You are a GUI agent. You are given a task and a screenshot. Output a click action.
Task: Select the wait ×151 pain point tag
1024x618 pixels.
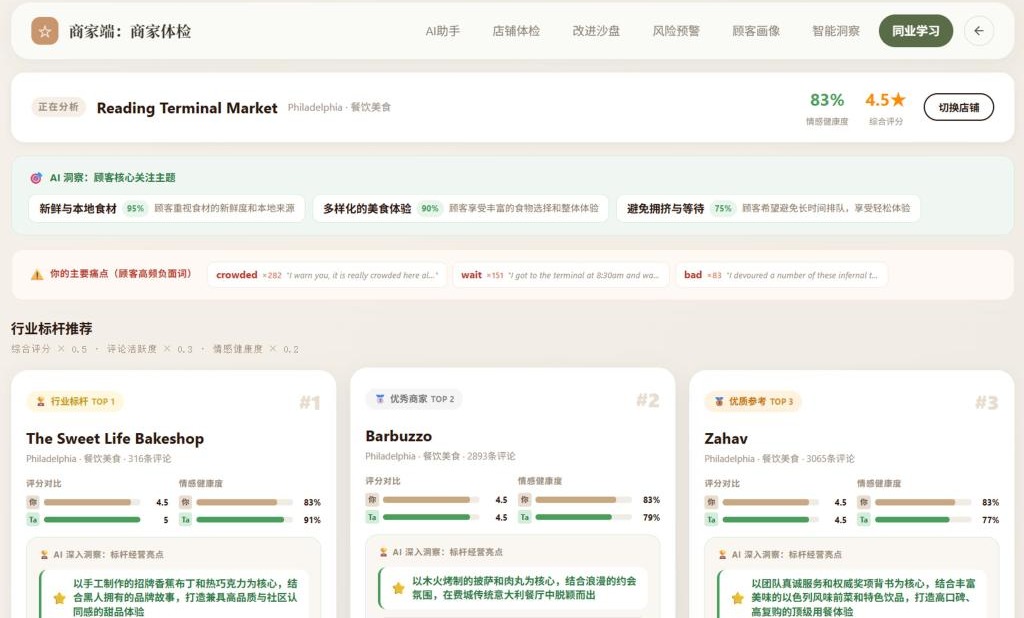coord(561,275)
